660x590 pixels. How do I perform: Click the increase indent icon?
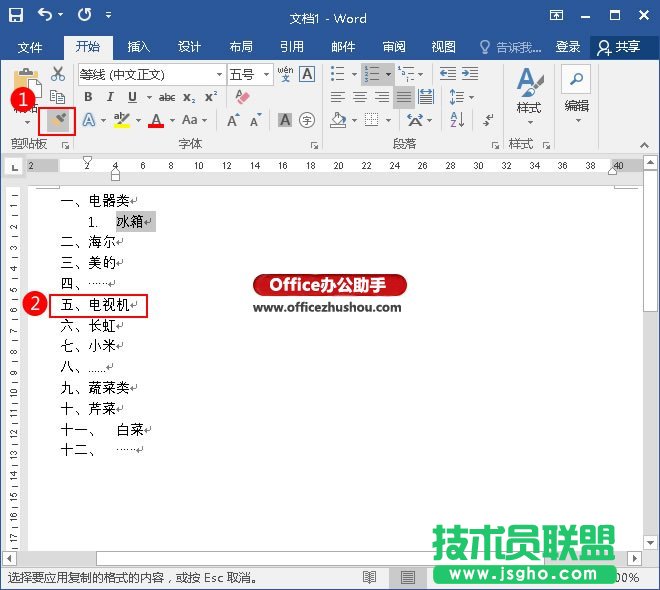click(470, 74)
